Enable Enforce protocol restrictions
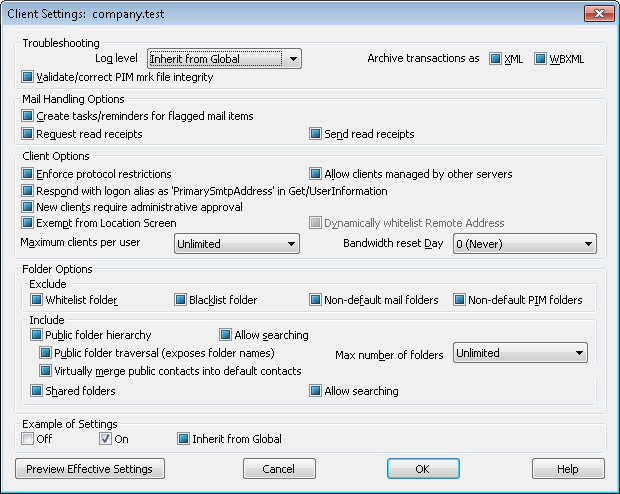Screen dimensions: 620x494 (x=28, y=174)
